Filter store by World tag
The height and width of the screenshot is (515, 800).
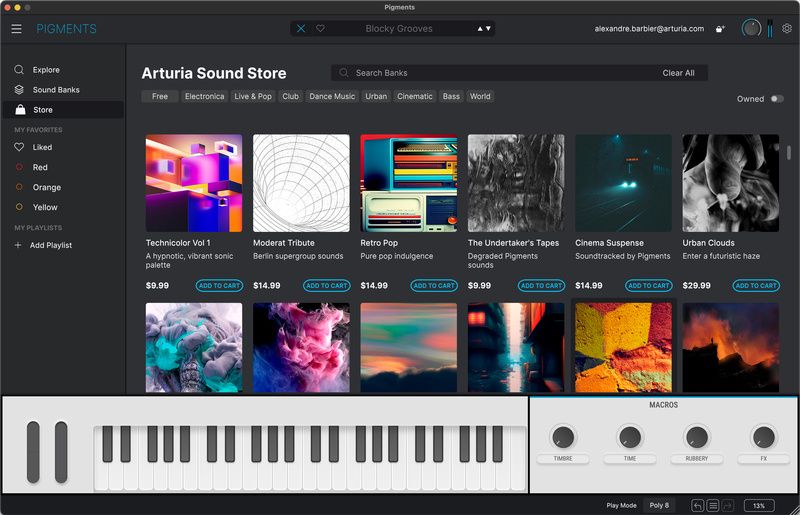point(480,96)
